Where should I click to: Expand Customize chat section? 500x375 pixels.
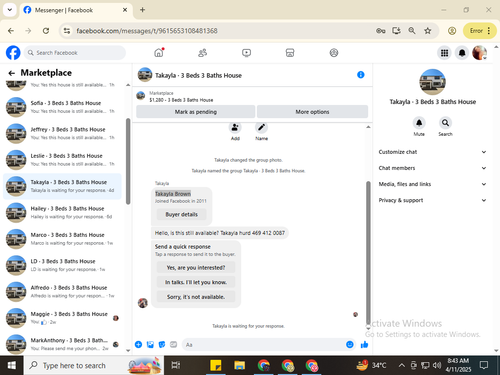[432, 152]
